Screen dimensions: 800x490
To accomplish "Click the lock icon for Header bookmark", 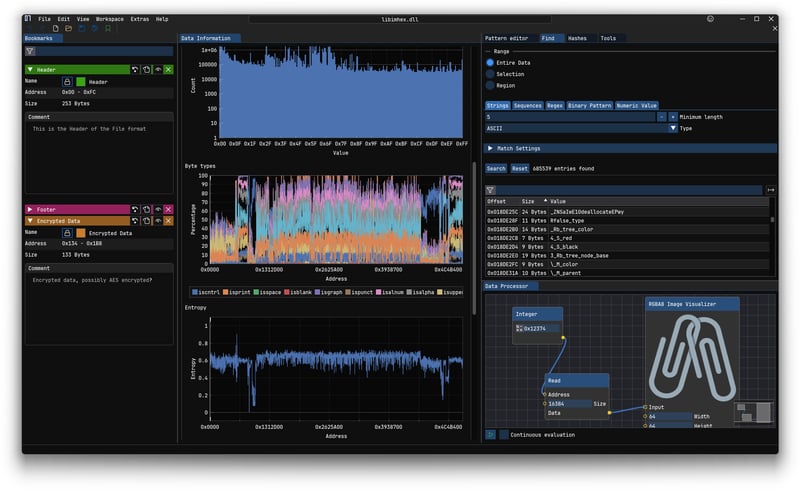I will point(67,81).
